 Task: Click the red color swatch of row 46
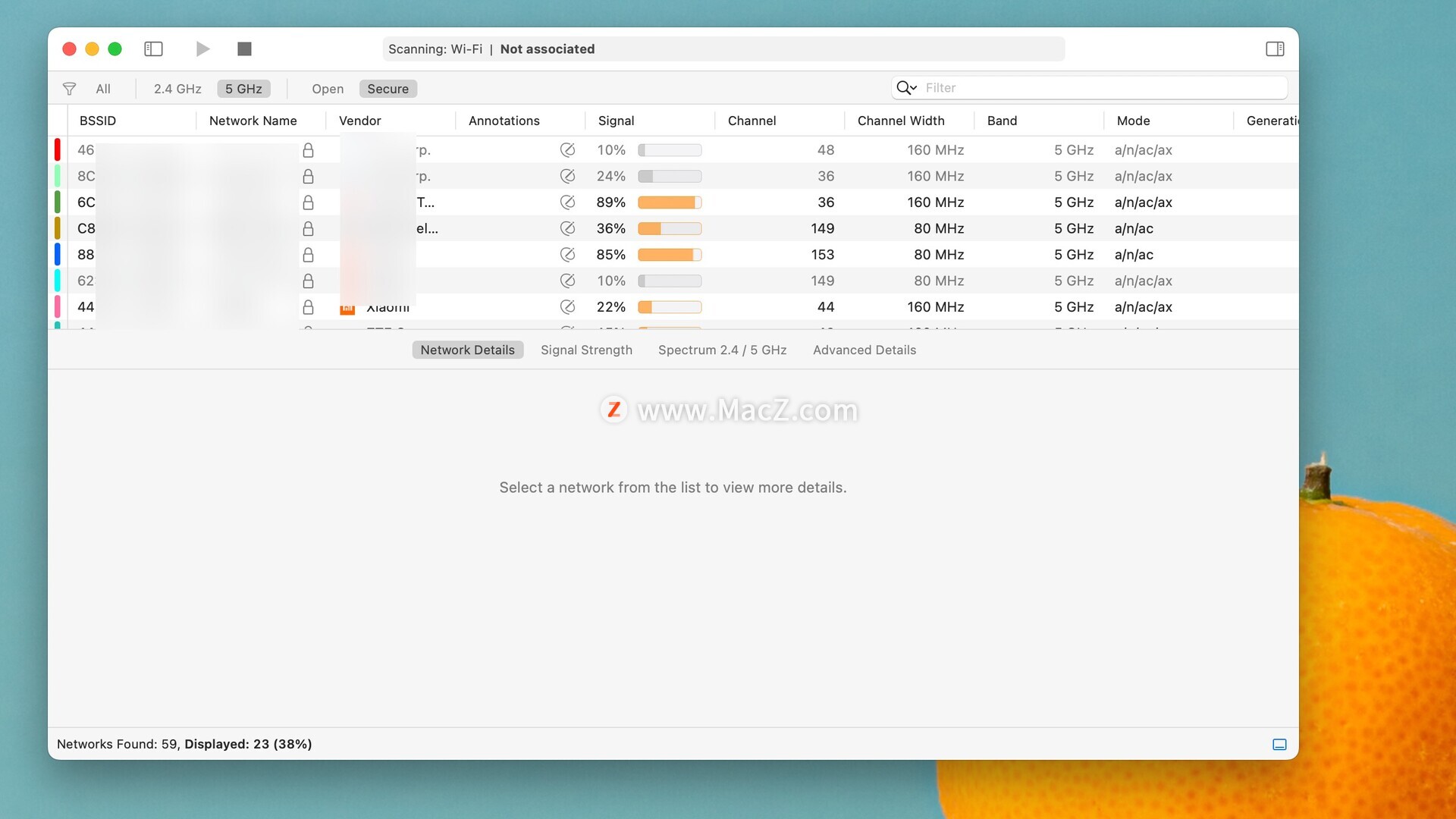click(x=57, y=149)
